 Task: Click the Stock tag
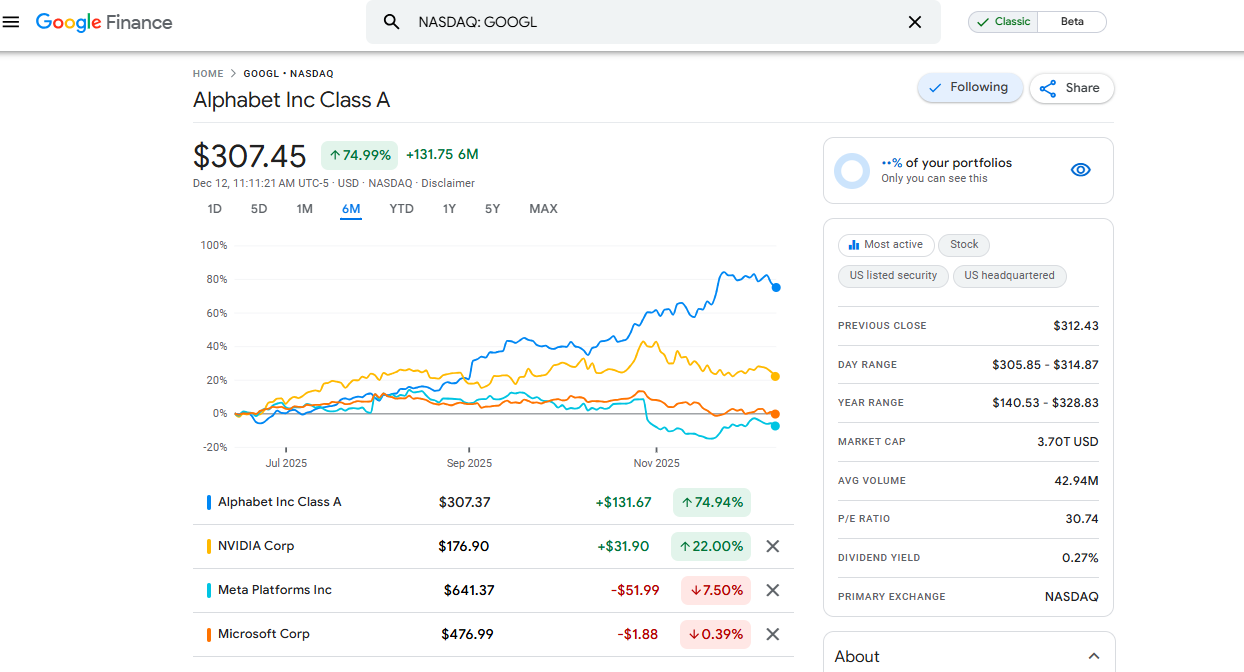964,245
